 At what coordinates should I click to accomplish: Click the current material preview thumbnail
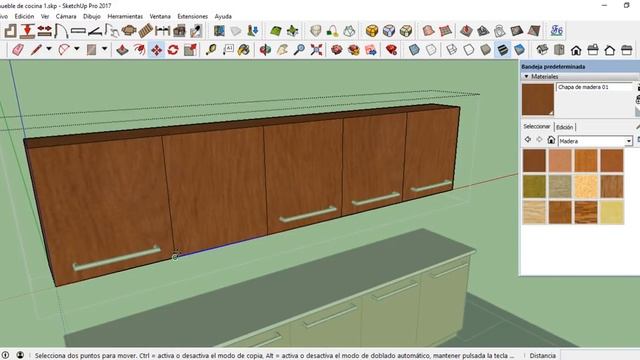point(538,100)
